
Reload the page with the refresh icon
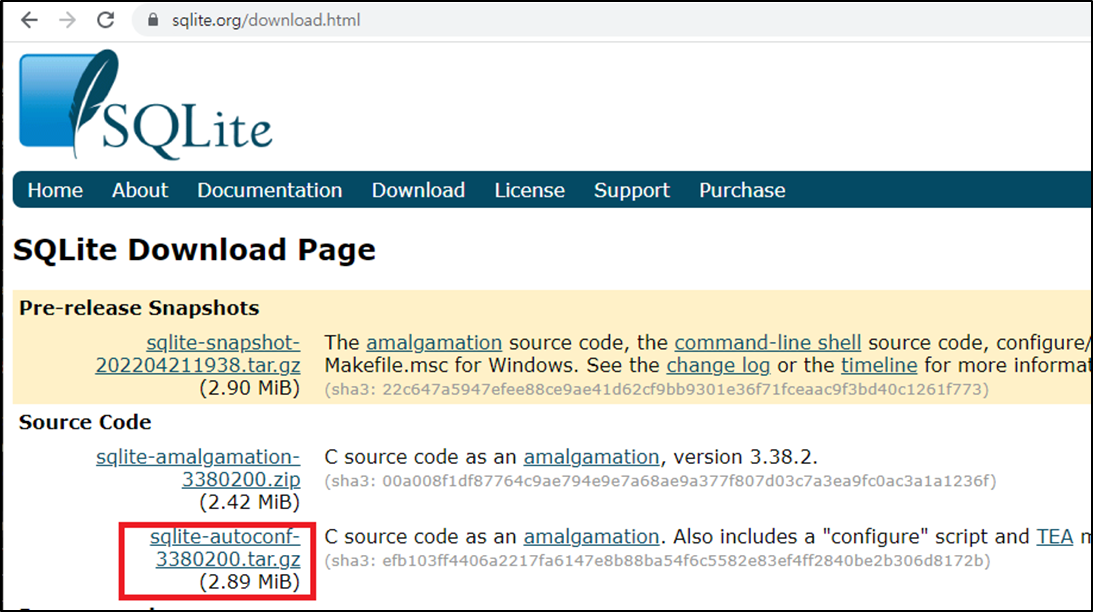[x=105, y=20]
